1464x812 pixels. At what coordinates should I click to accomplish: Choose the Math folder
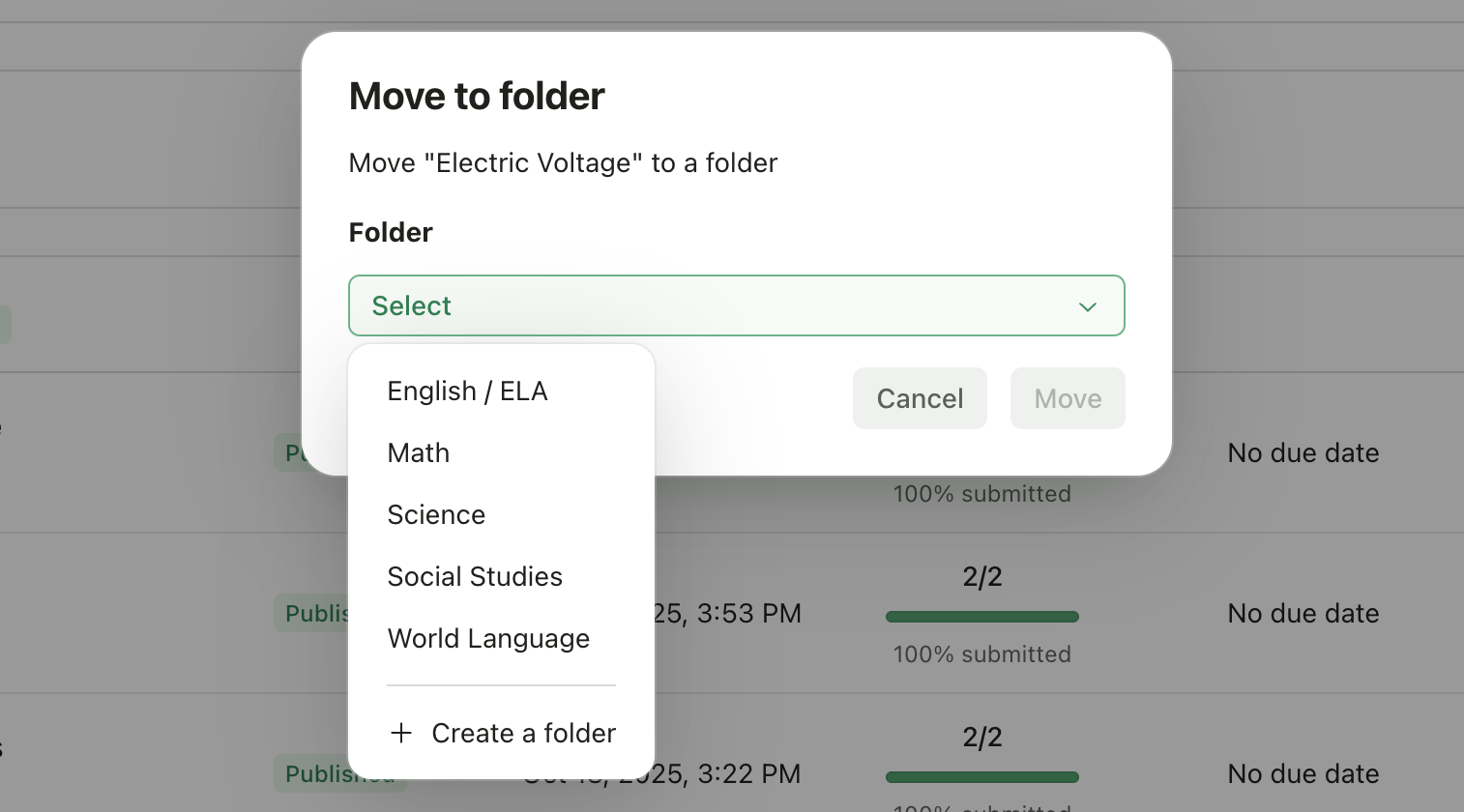(419, 452)
